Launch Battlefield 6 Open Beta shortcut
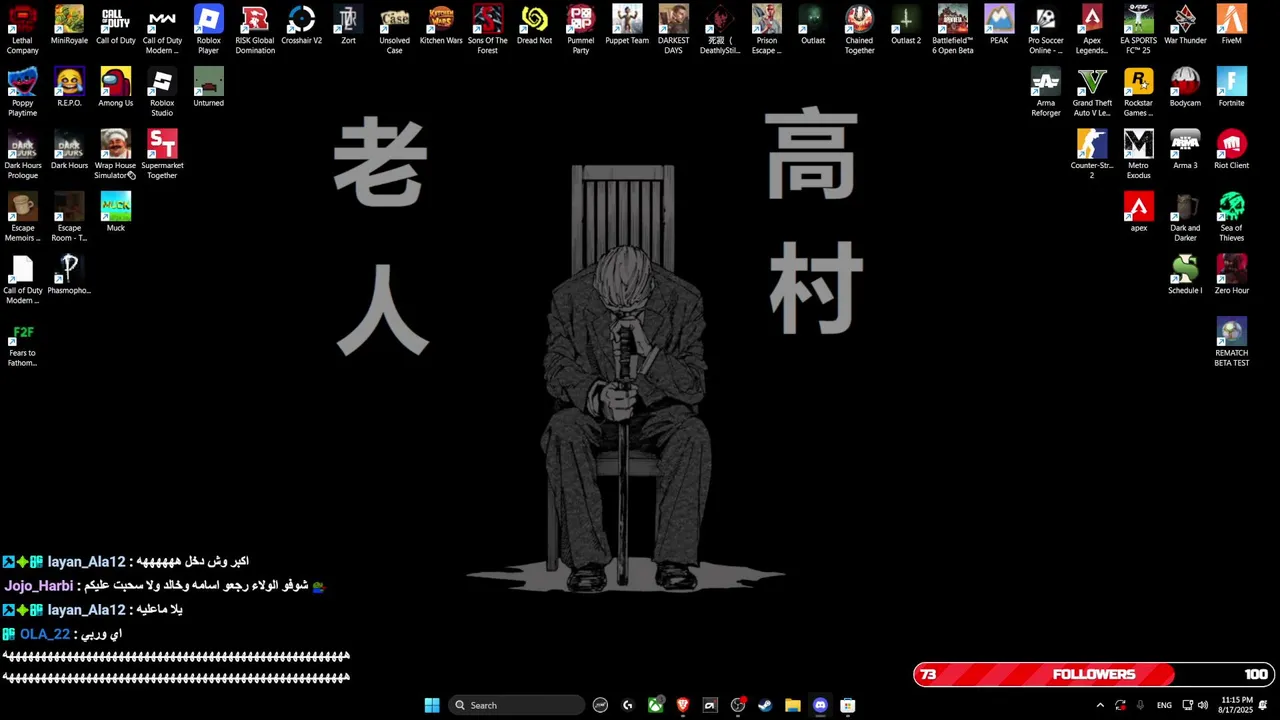 coord(952,30)
